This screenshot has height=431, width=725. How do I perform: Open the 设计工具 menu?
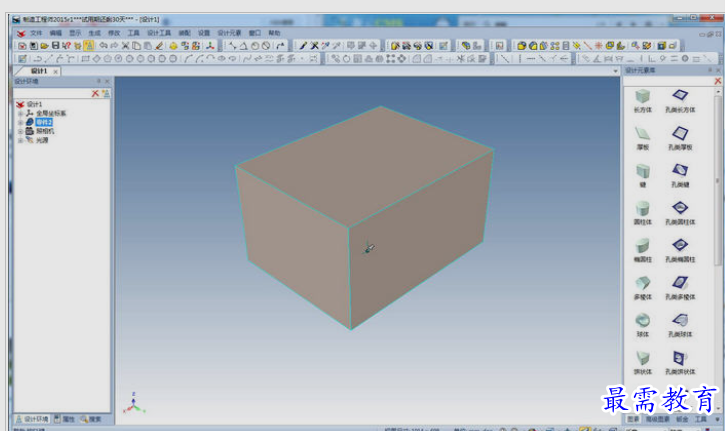(159, 33)
